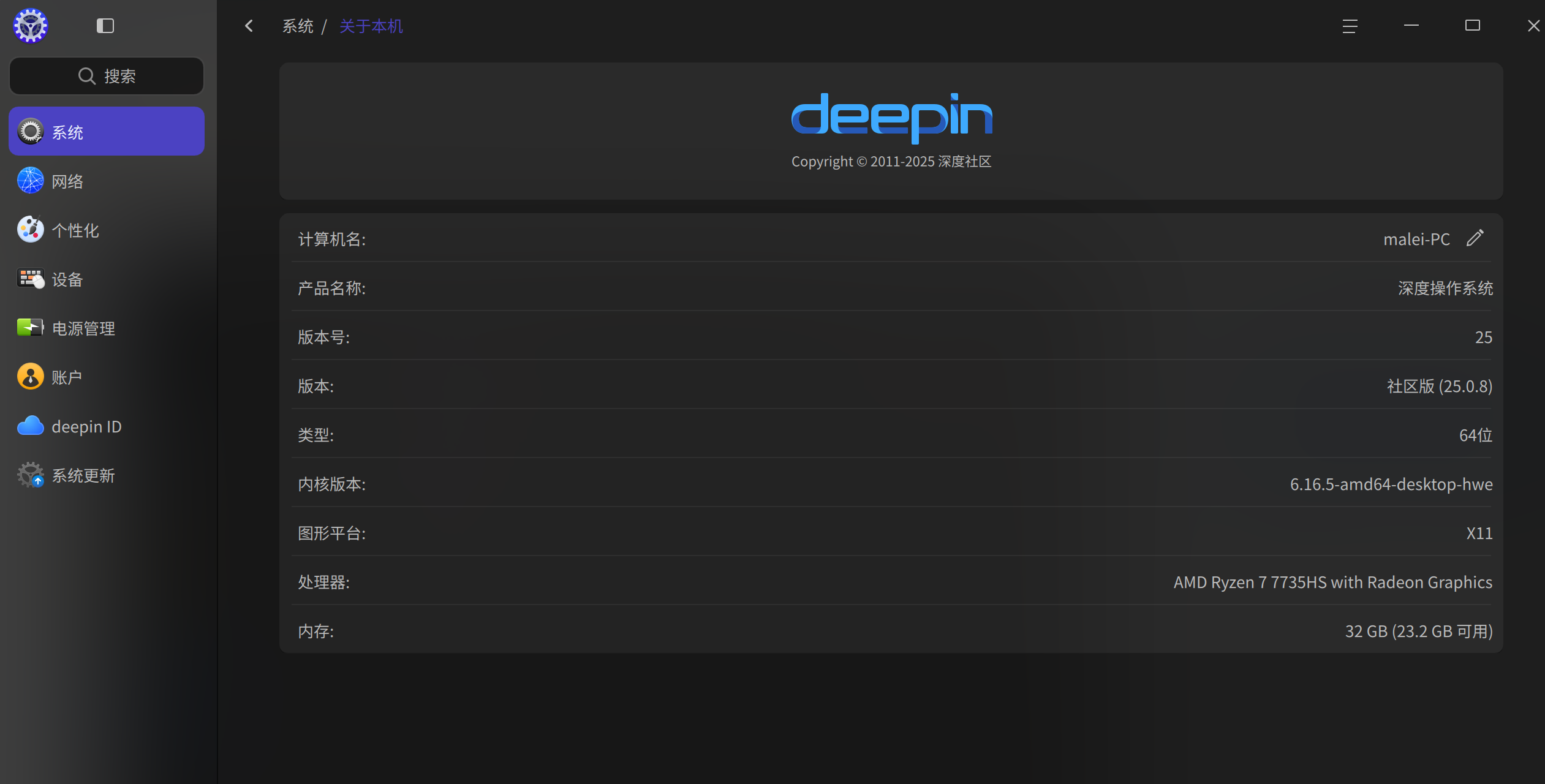Close the Control Center window
1545x784 pixels.
coord(1533,26)
